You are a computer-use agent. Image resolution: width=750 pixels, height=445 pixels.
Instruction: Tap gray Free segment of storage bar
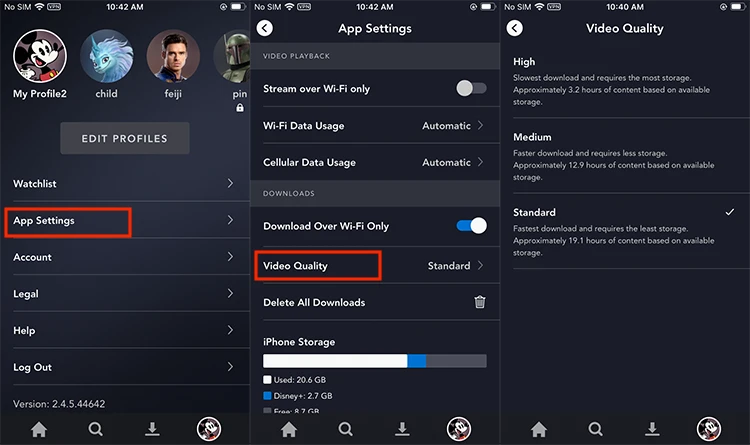(456, 361)
